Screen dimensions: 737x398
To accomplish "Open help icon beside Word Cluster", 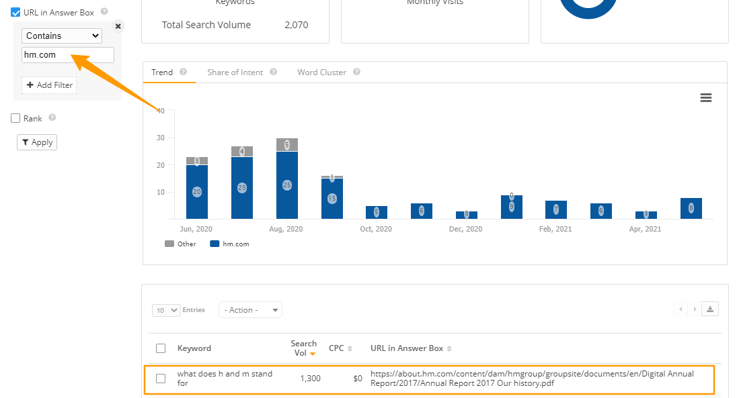I will click(357, 72).
